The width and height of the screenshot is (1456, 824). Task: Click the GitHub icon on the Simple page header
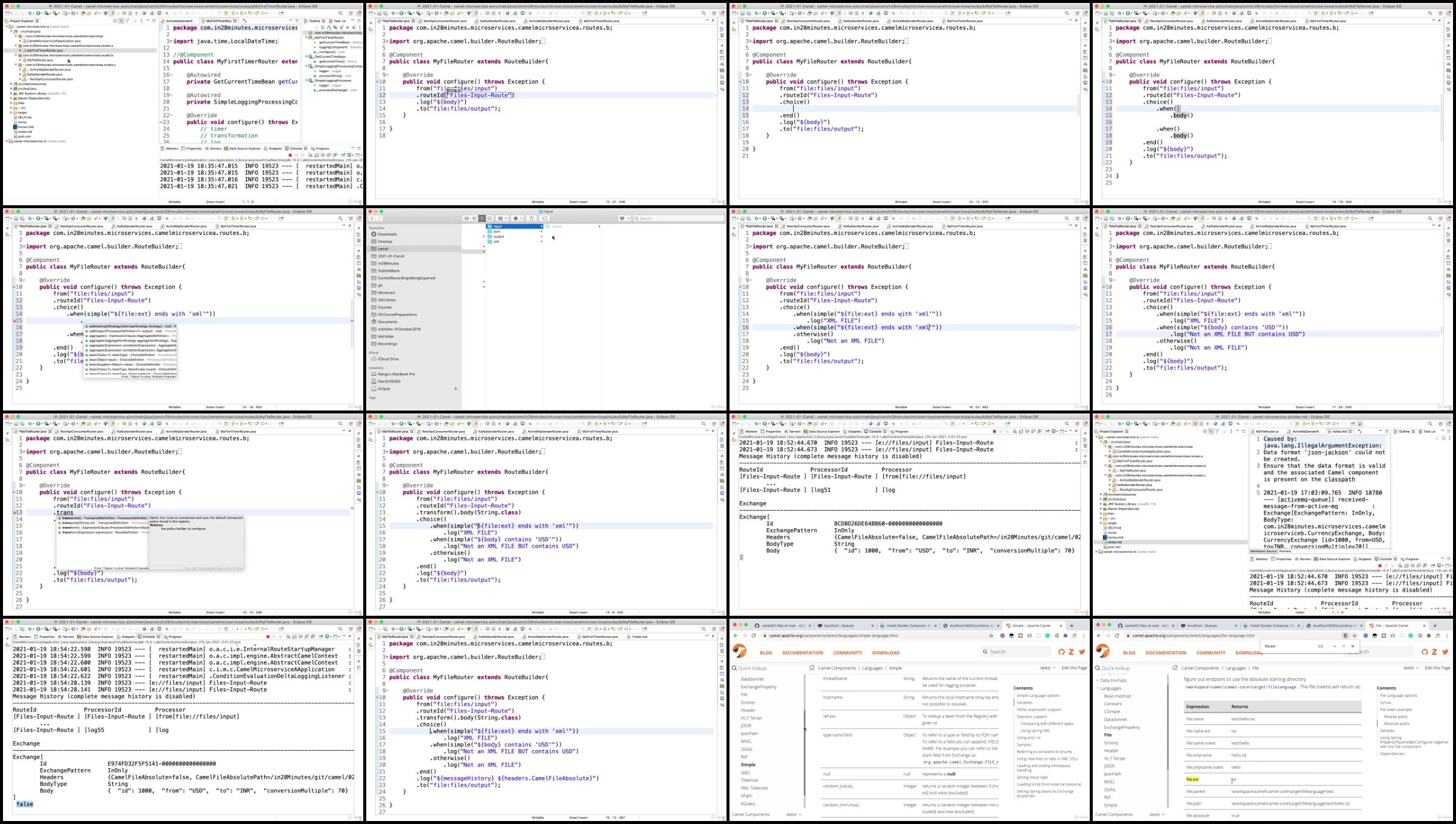tap(1062, 652)
